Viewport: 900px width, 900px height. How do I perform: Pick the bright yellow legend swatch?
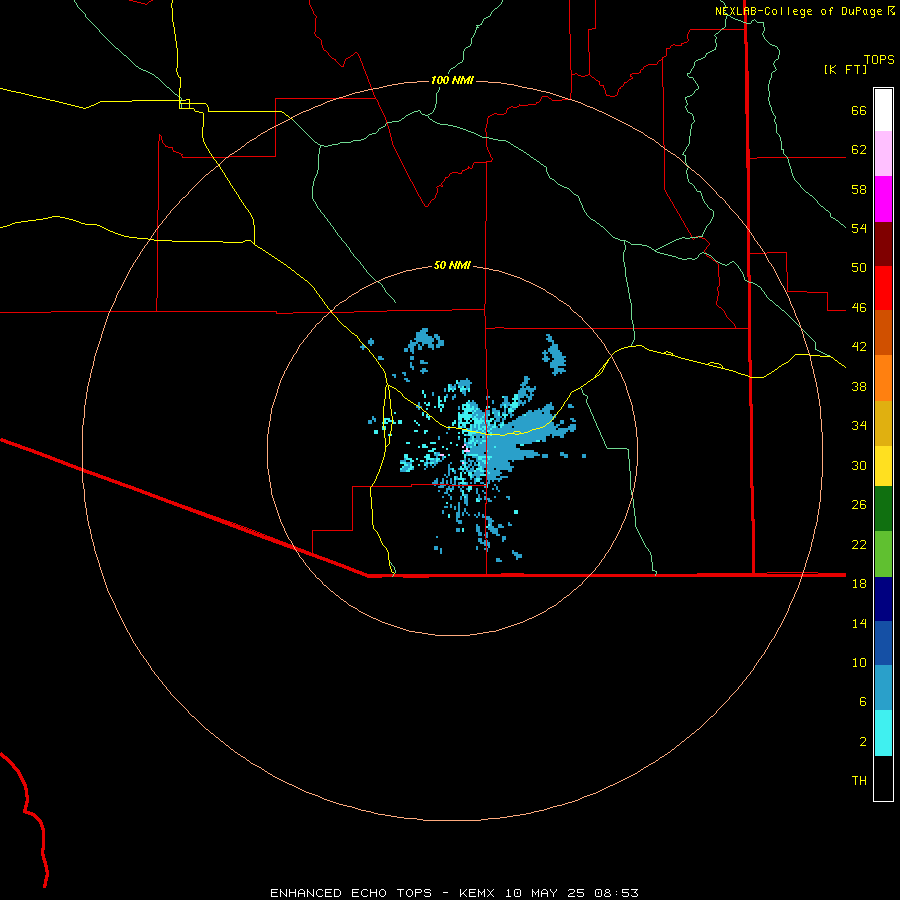coord(883,466)
